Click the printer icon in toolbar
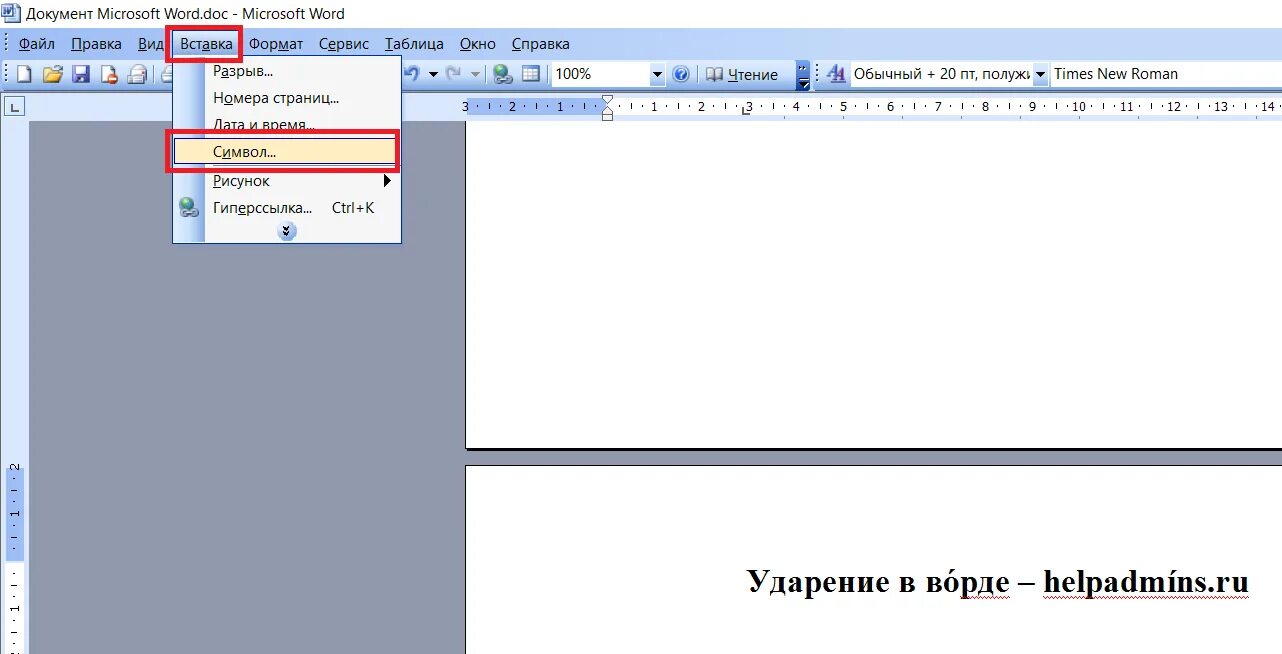The width and height of the screenshot is (1282, 654). click(x=137, y=74)
